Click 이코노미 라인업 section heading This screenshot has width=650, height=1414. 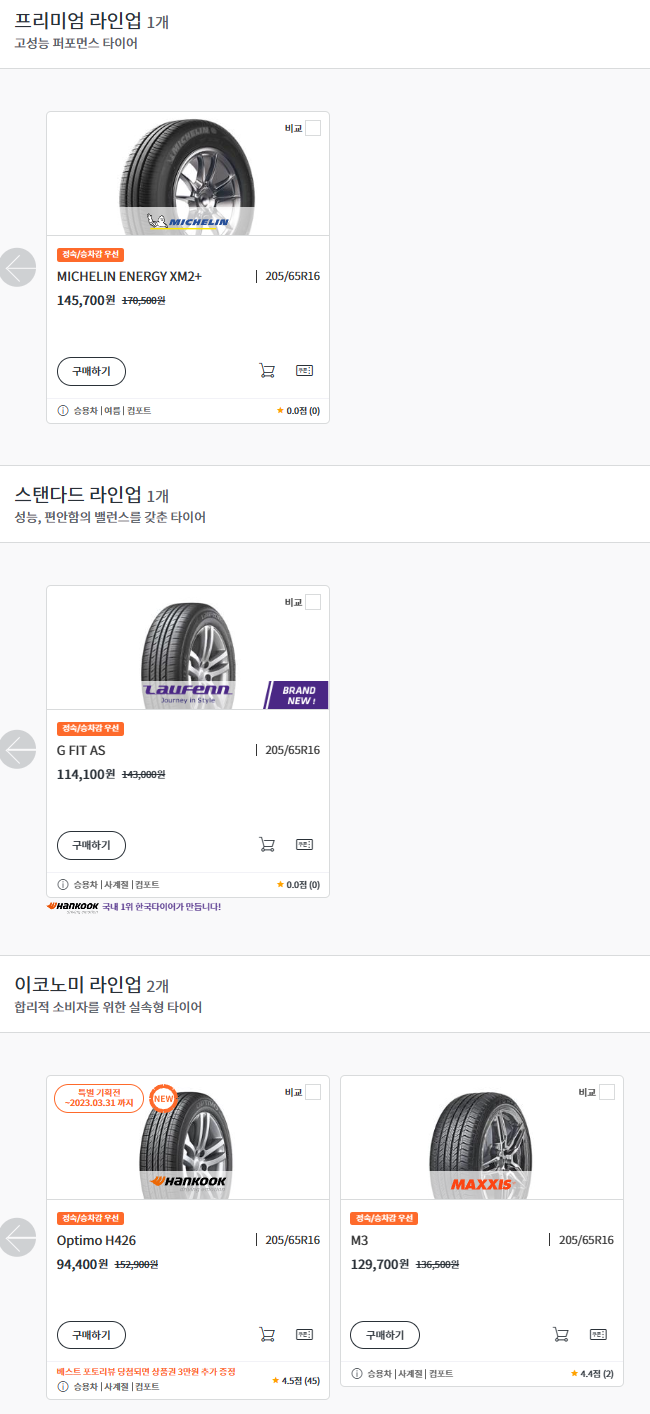point(78,984)
